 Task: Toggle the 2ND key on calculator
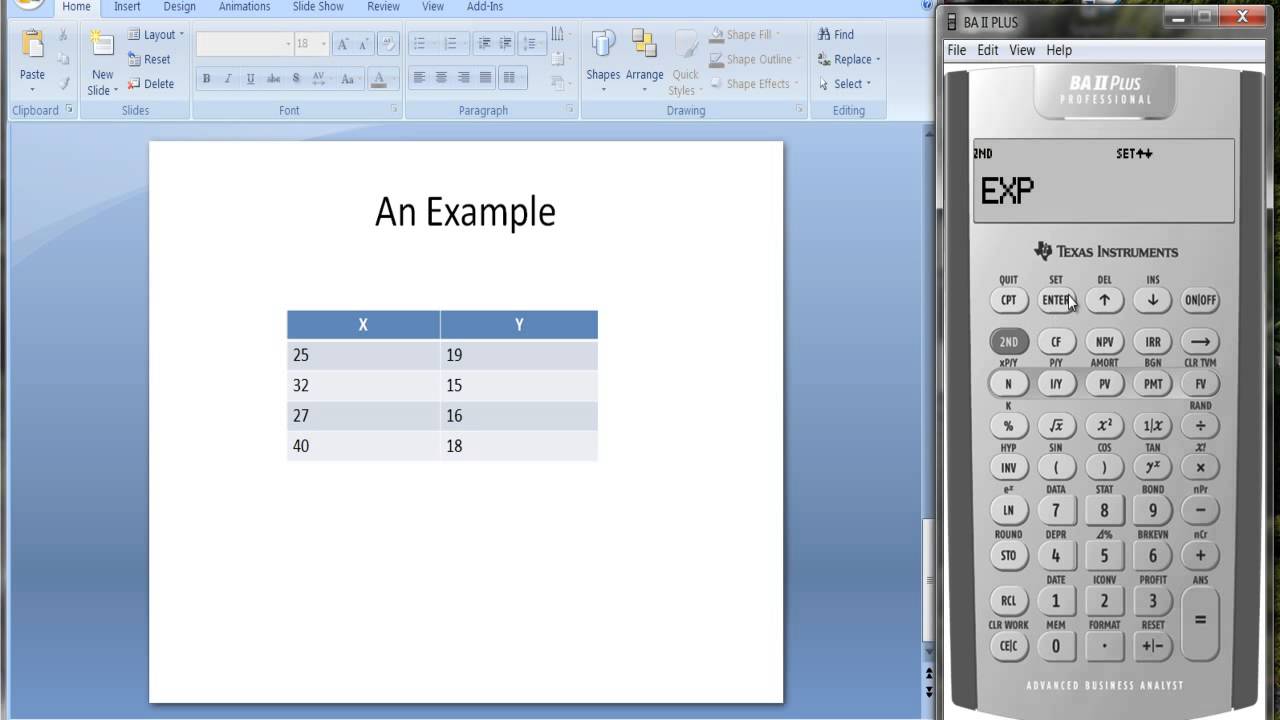pyautogui.click(x=1008, y=342)
